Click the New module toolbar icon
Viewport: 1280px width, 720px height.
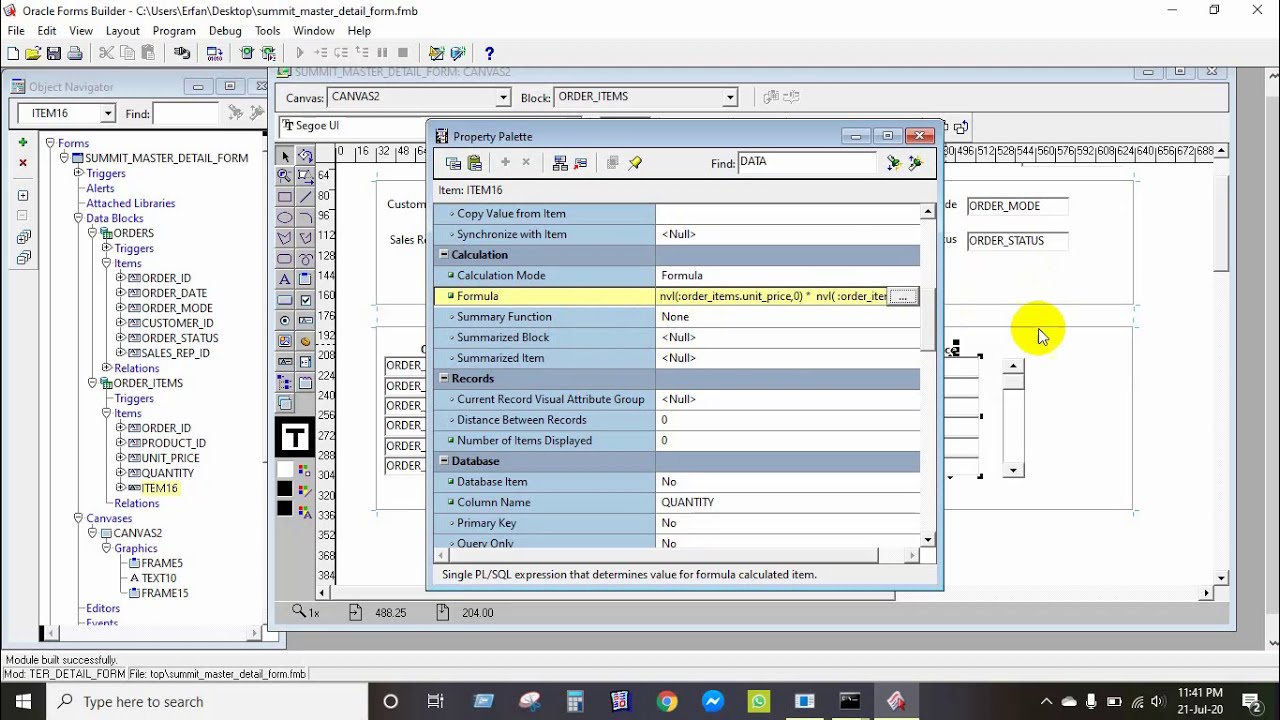click(x=14, y=53)
